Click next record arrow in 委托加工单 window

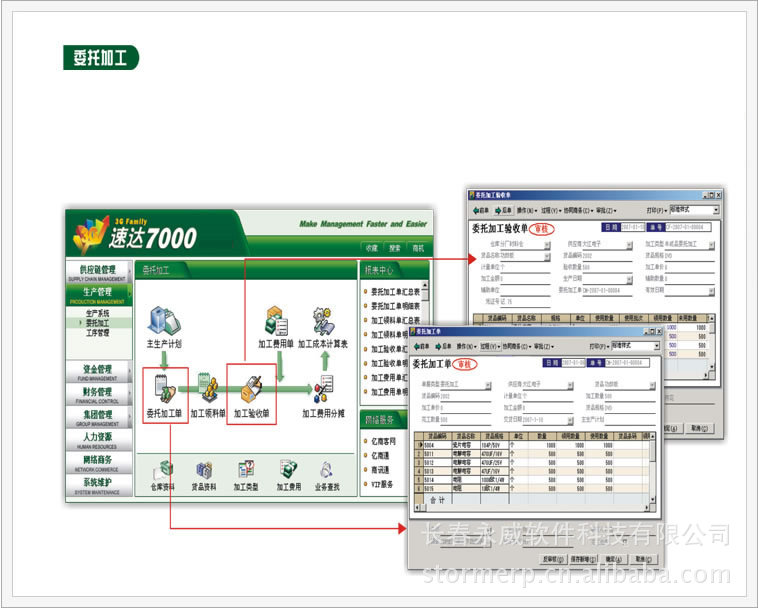tap(443, 347)
